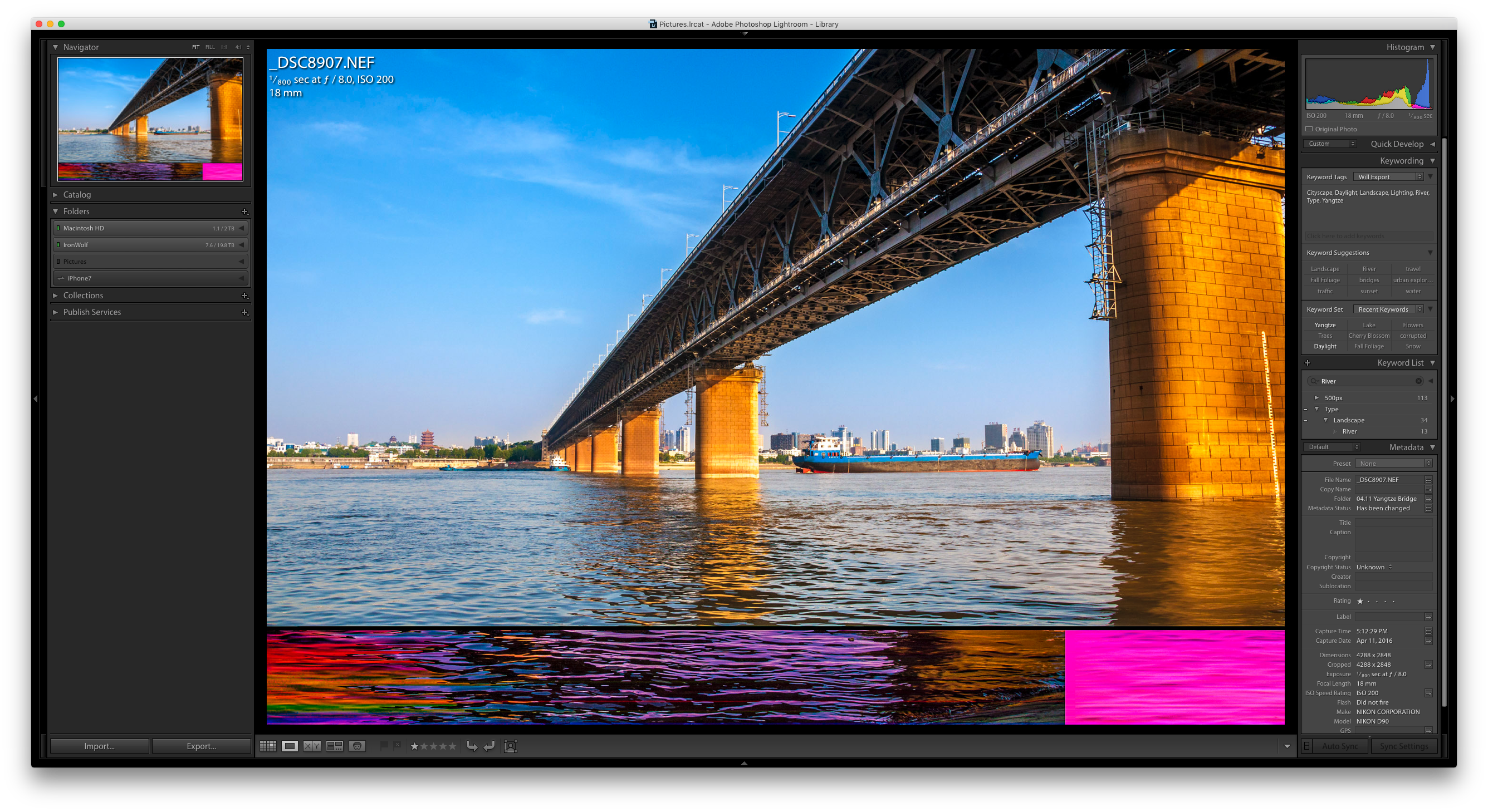Toggle the Auto Sync switch
1488x812 pixels.
[1307, 746]
